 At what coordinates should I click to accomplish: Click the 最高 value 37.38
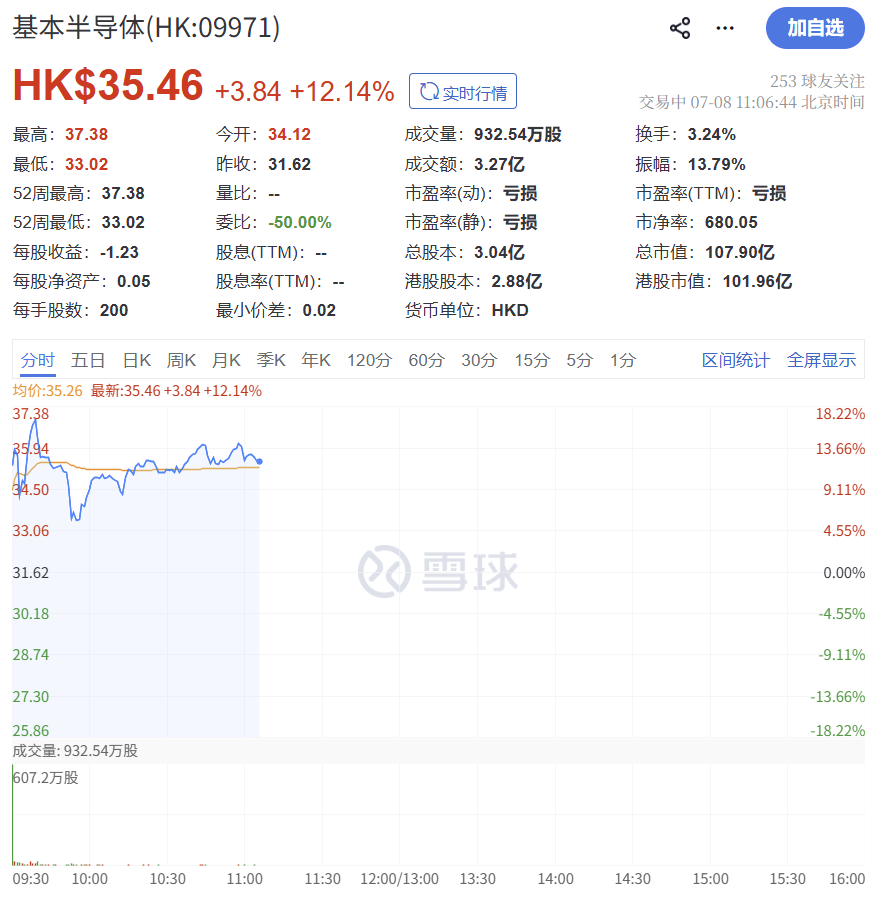point(86,135)
